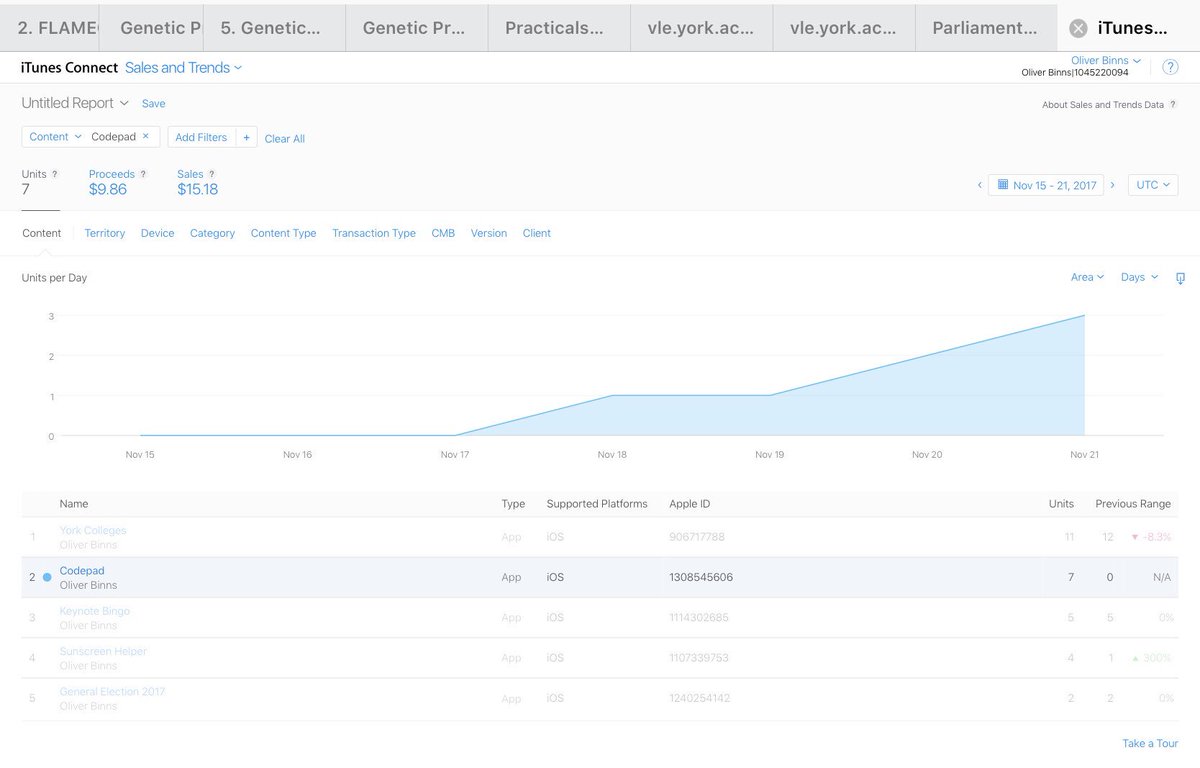Open Units help question mark
1200x768 pixels.
[54, 174]
